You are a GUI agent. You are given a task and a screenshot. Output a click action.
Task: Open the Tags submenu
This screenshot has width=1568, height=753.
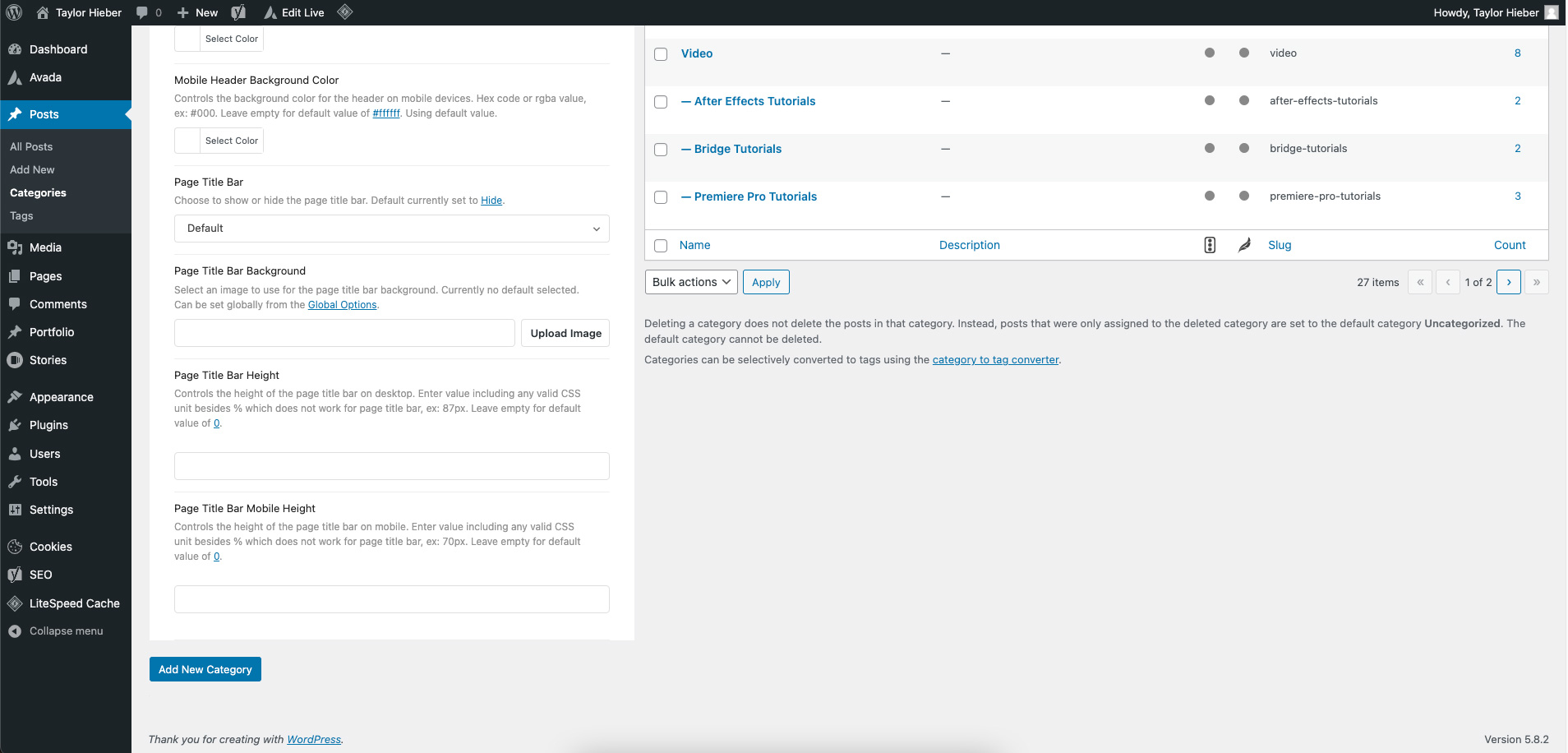point(21,215)
